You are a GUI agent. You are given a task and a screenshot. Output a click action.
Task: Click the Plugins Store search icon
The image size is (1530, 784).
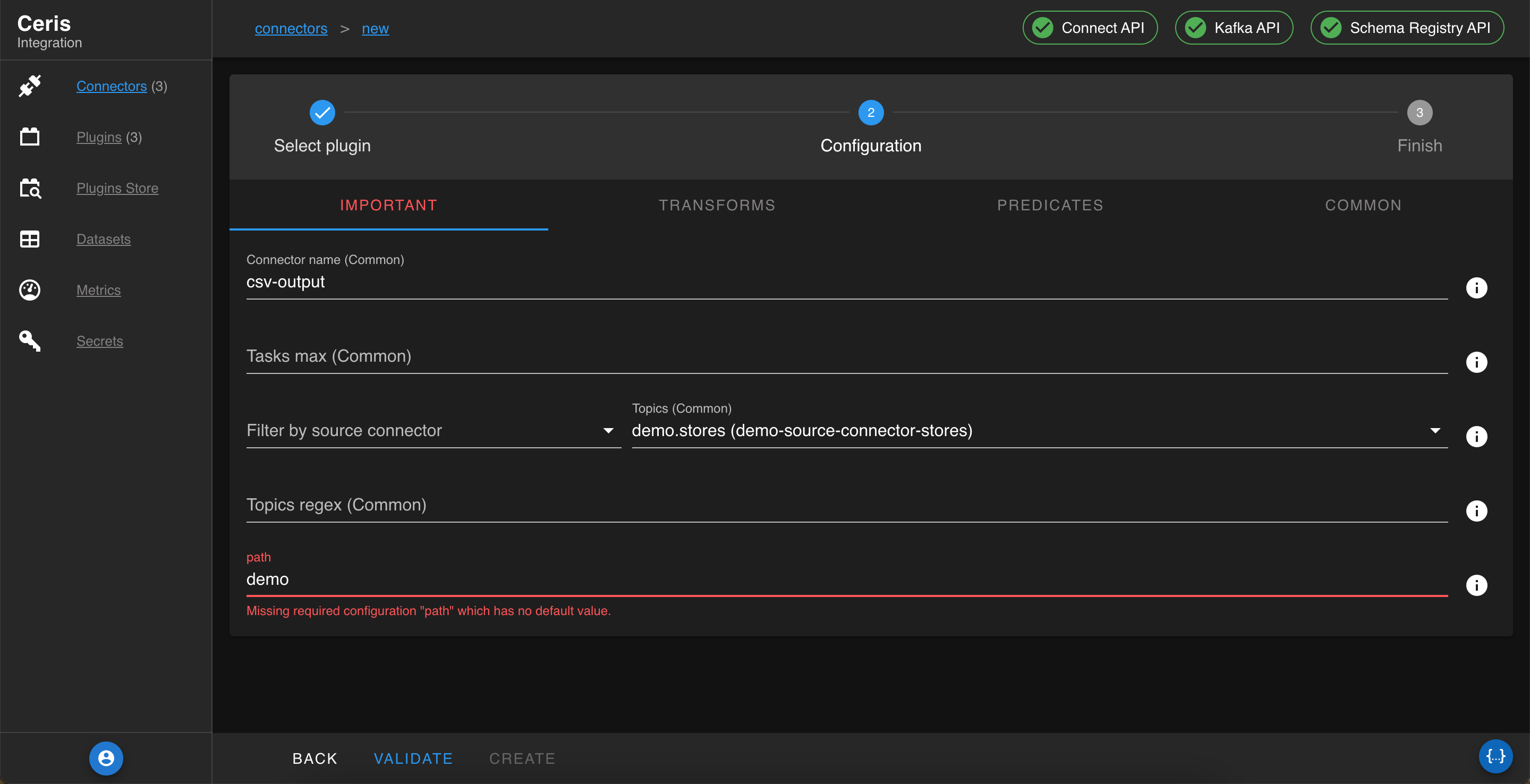[x=30, y=188]
